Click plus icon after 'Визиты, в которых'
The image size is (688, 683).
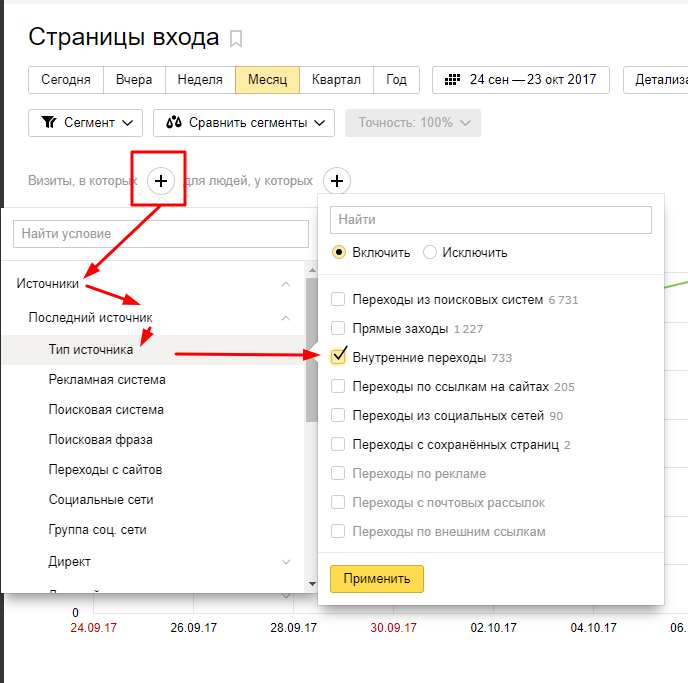(161, 181)
